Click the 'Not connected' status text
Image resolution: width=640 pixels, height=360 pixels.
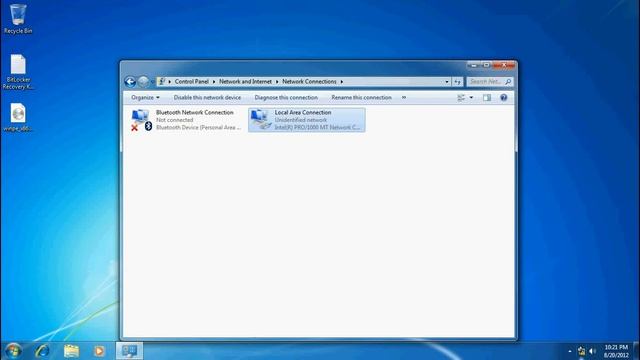174,120
